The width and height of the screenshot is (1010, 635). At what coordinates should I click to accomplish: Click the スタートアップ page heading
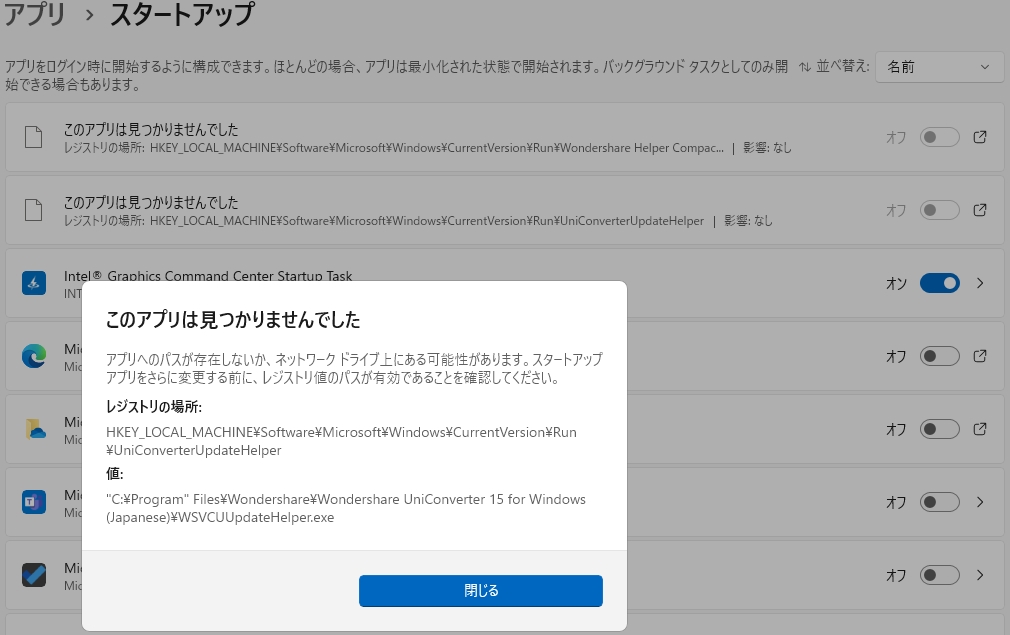[x=182, y=14]
